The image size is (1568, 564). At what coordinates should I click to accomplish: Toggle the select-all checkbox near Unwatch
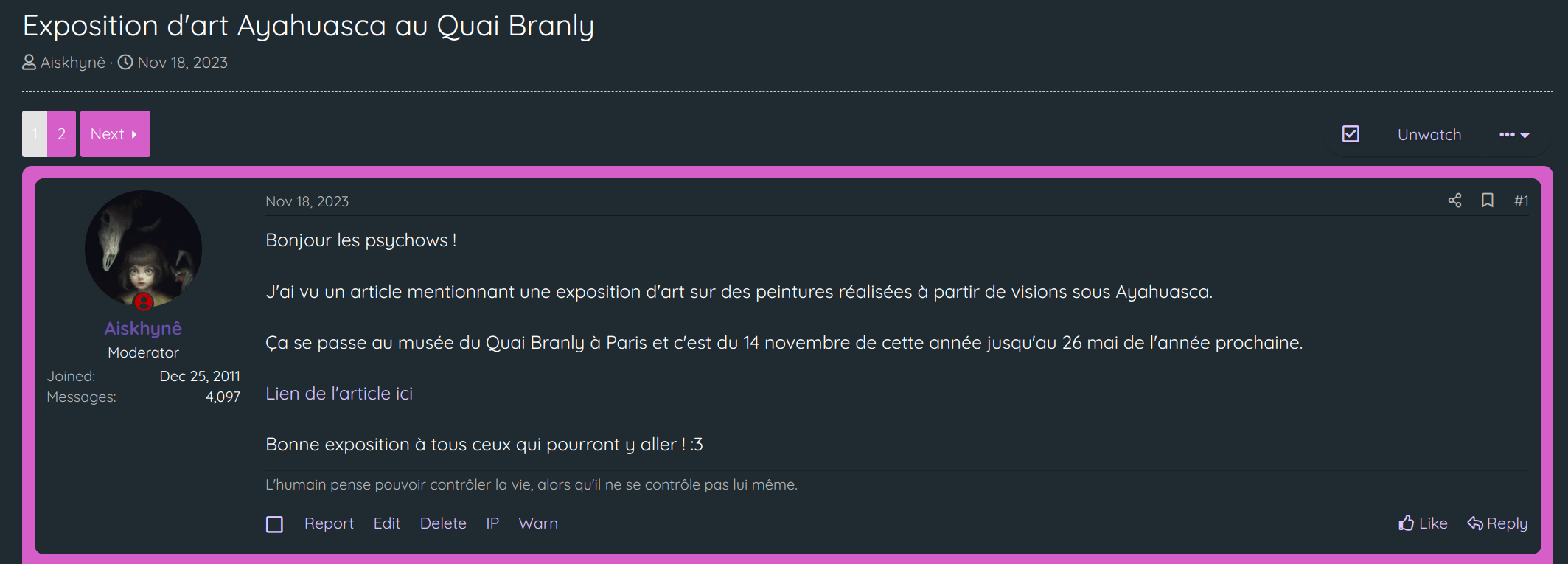pos(1351,134)
